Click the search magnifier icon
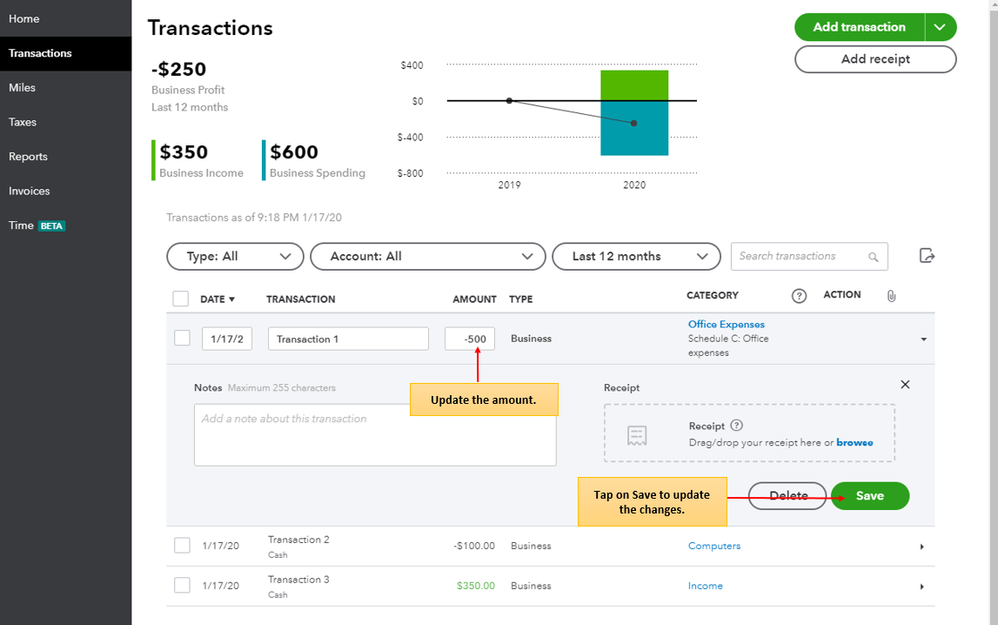 [873, 257]
